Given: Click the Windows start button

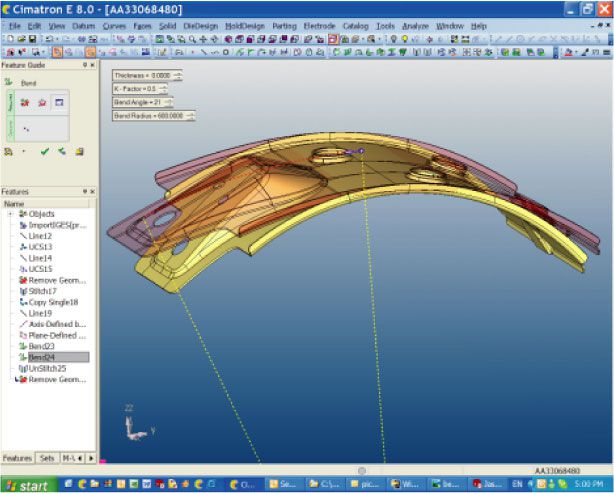Looking at the screenshot, I should tap(29, 485).
